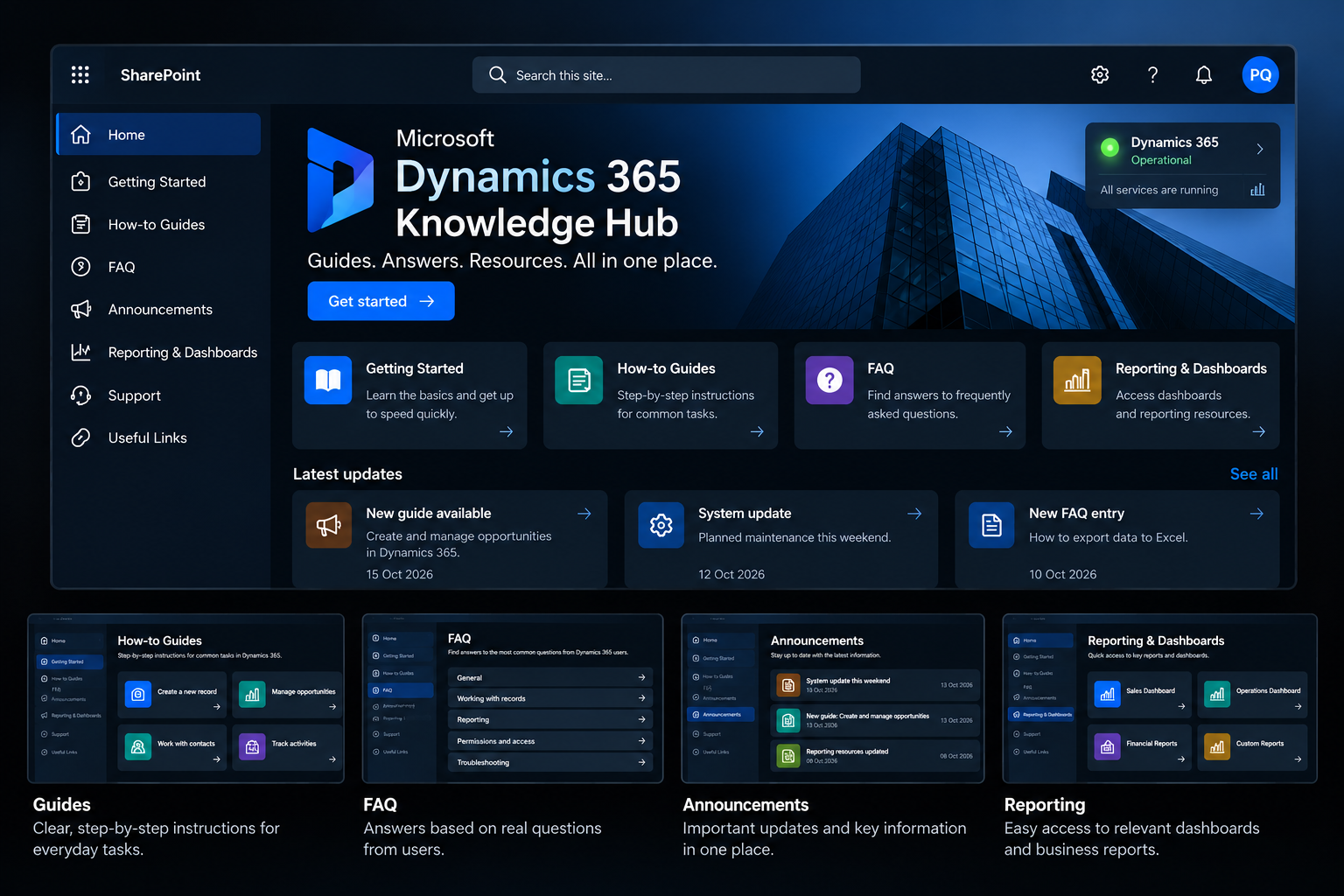The width and height of the screenshot is (1344, 896).
Task: Select Home in the sidebar
Action: (158, 135)
